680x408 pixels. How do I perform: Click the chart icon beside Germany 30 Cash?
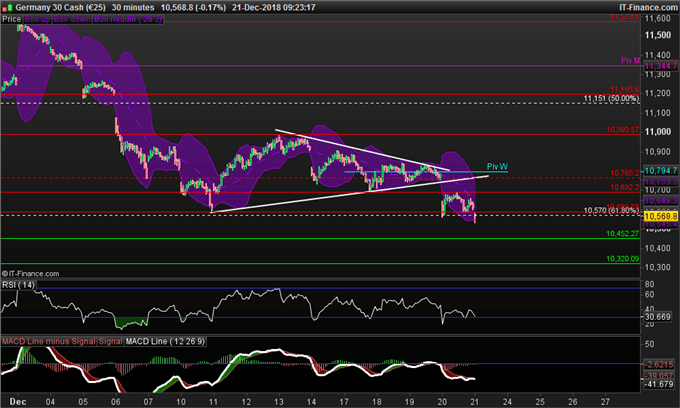click(7, 7)
